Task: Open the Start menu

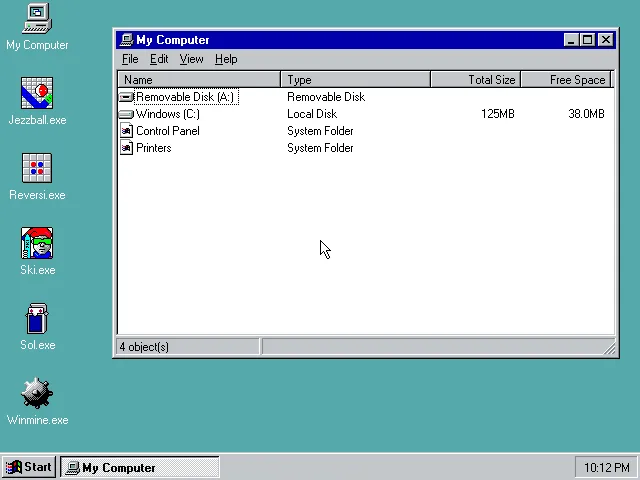Action: coord(29,467)
